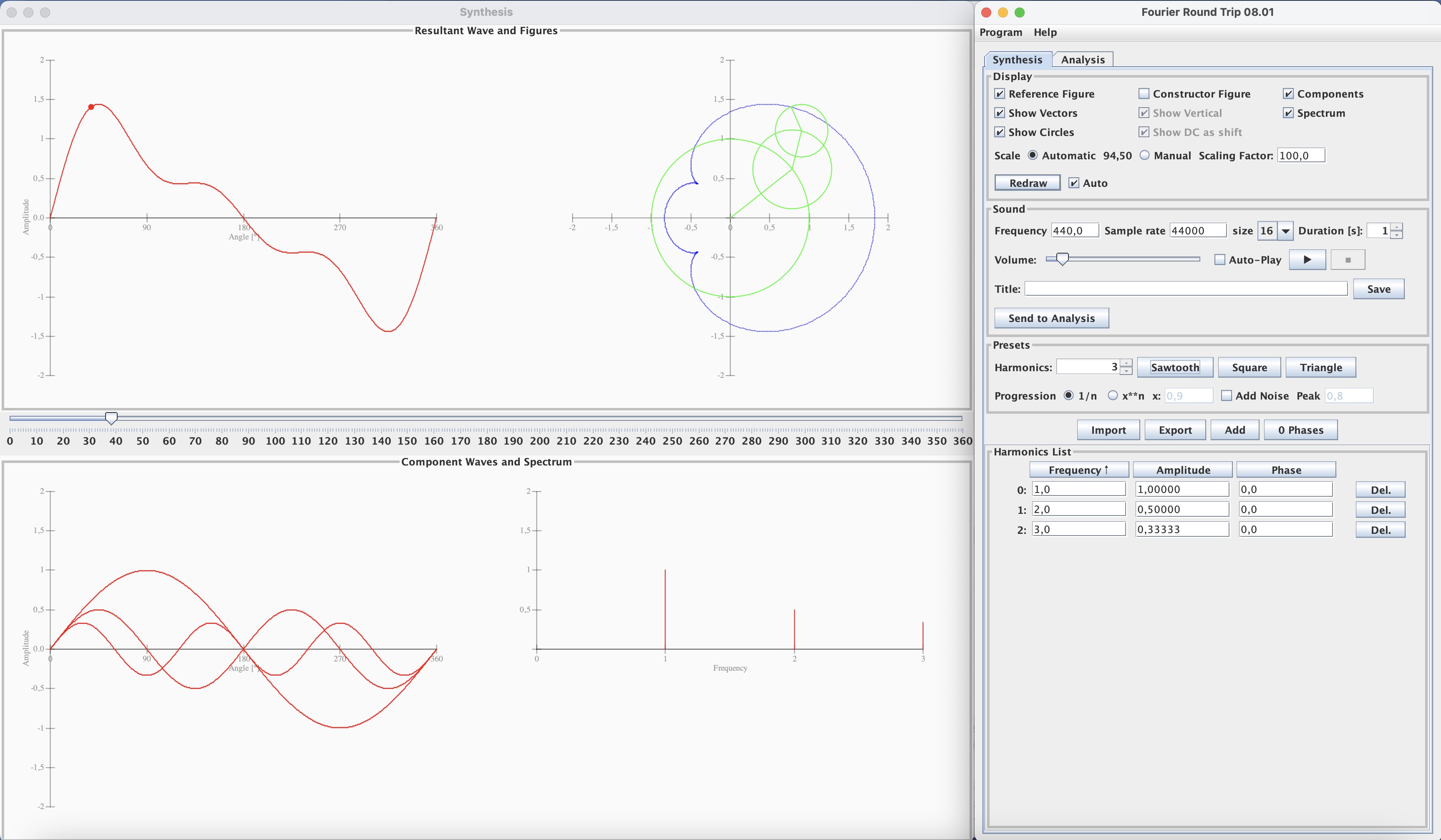This screenshot has height=840, width=1441.
Task: Click the Volume slider handle
Action: 1062,259
